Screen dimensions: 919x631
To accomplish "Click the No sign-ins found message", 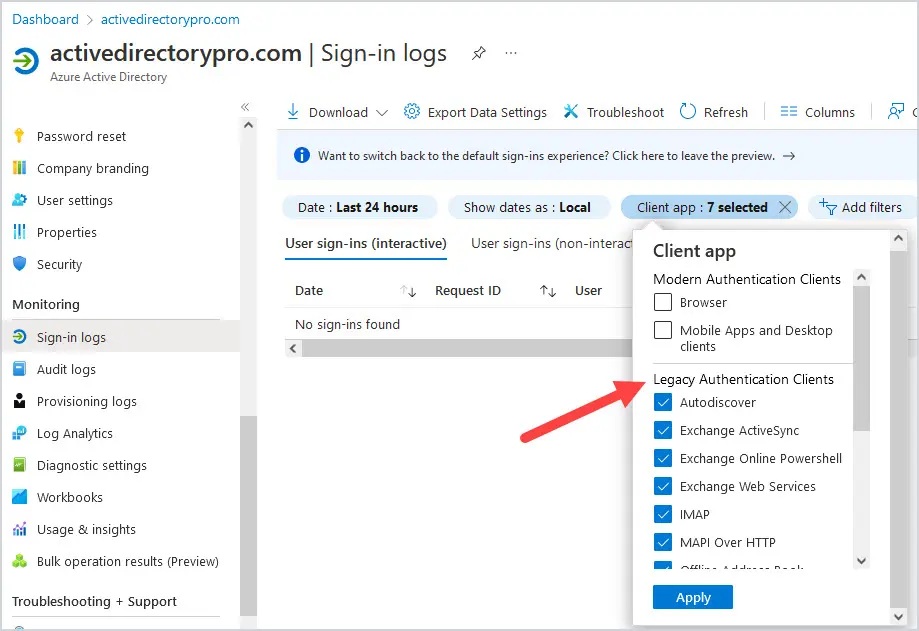I will (347, 325).
